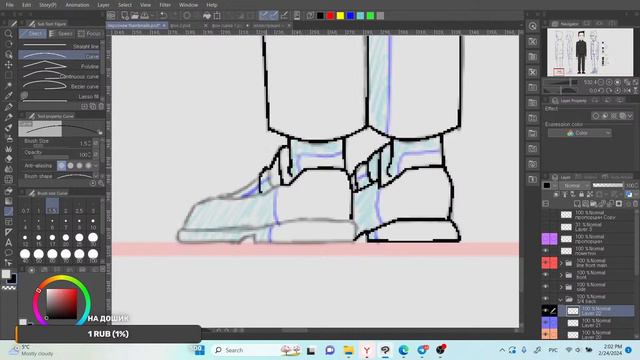Open the Filter menu

pos(165,5)
